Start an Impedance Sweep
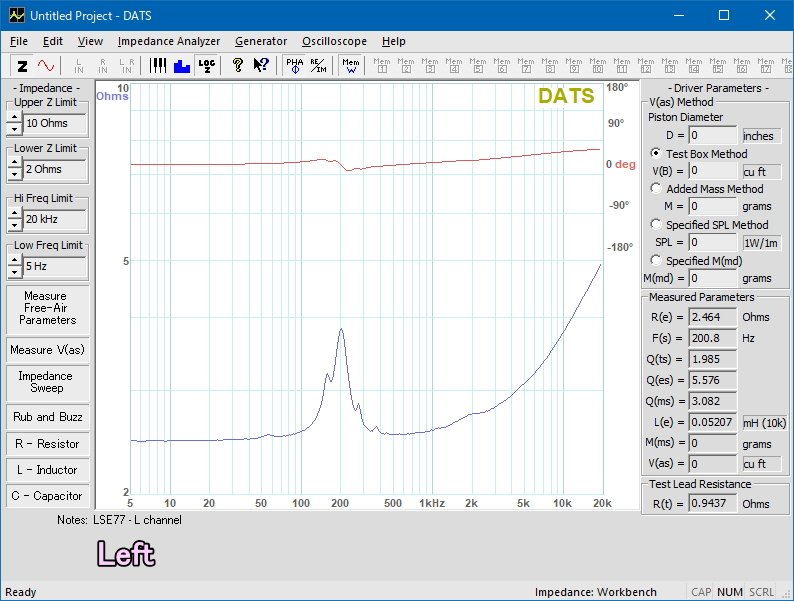 (48, 382)
